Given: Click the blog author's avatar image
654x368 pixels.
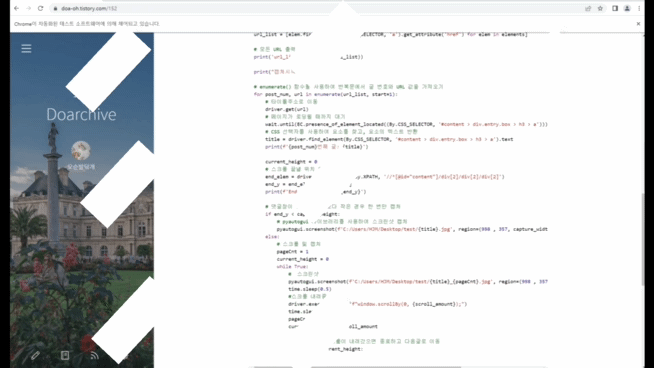Looking at the screenshot, I should click(81, 151).
